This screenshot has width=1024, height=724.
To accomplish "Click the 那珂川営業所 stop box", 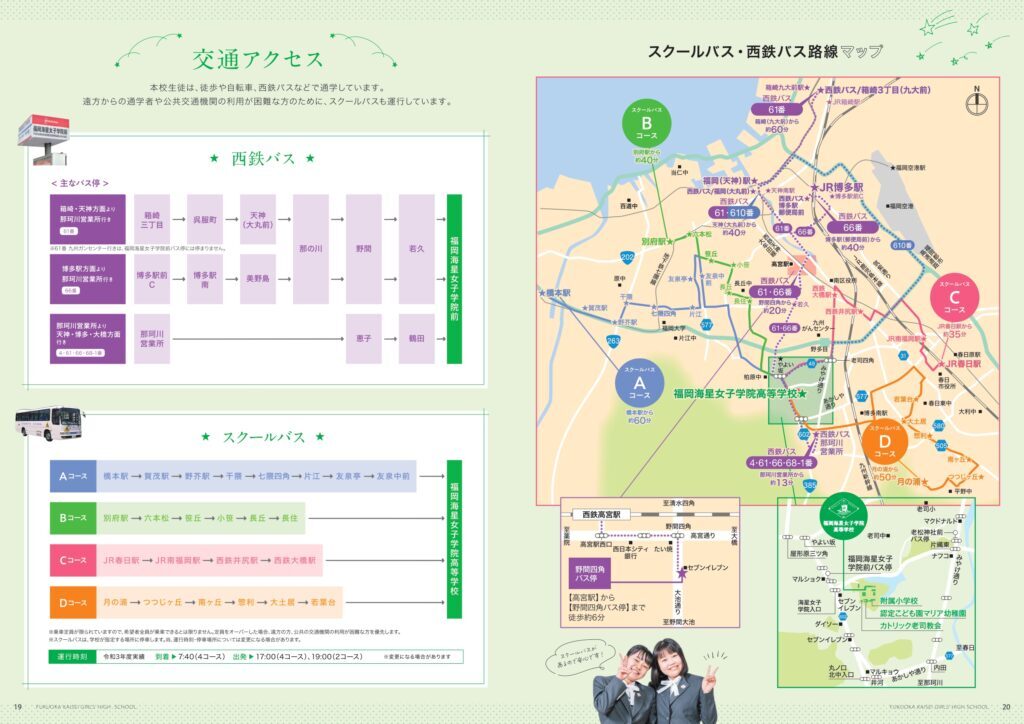I will tap(152, 339).
